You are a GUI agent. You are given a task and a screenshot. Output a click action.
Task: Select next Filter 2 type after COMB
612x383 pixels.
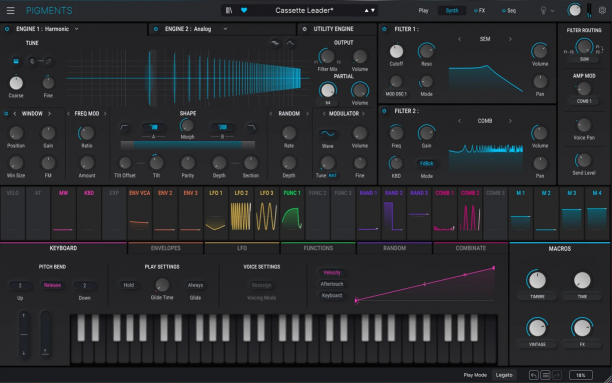click(x=510, y=121)
